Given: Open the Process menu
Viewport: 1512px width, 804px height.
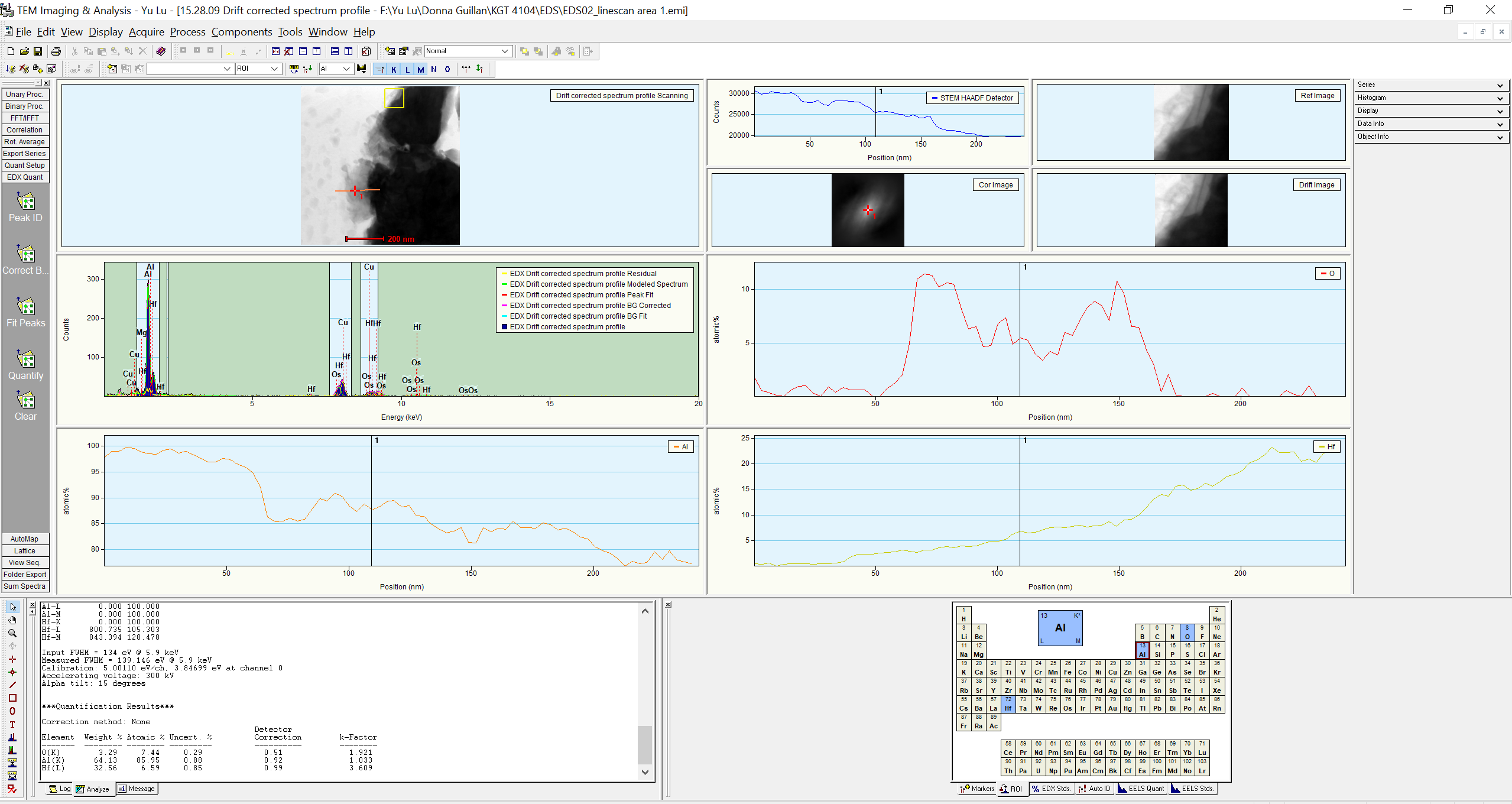Looking at the screenshot, I should (187, 32).
